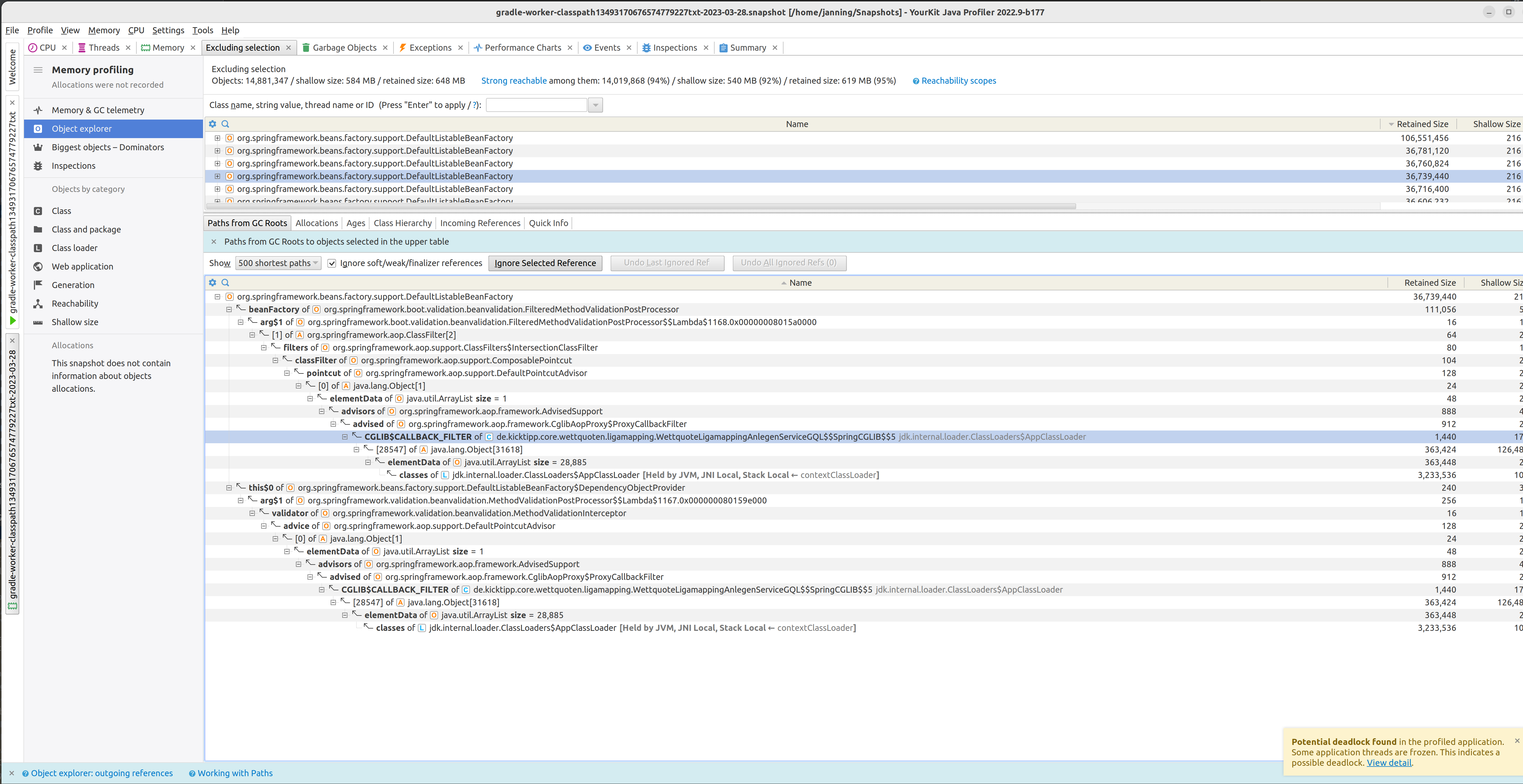Open the Quick Info tab
1523x784 pixels.
548,223
